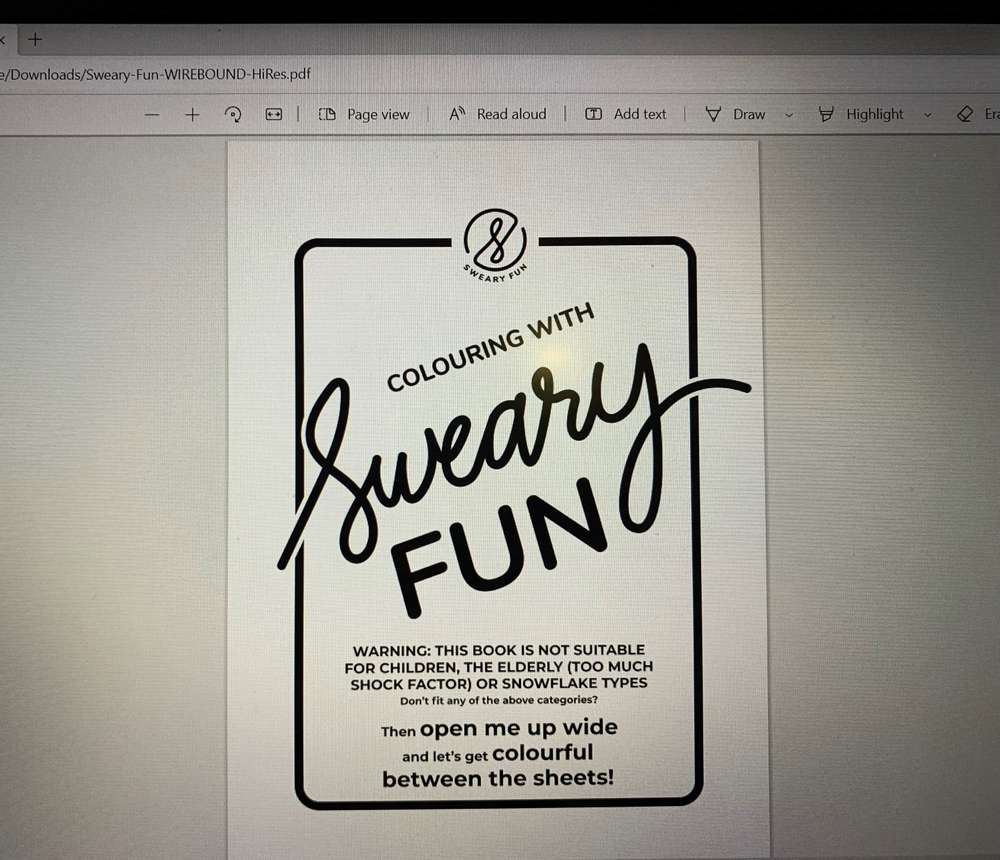Screen dimensions: 1000x860
Task: Open a new browser tab with plus
Action: [x=35, y=40]
